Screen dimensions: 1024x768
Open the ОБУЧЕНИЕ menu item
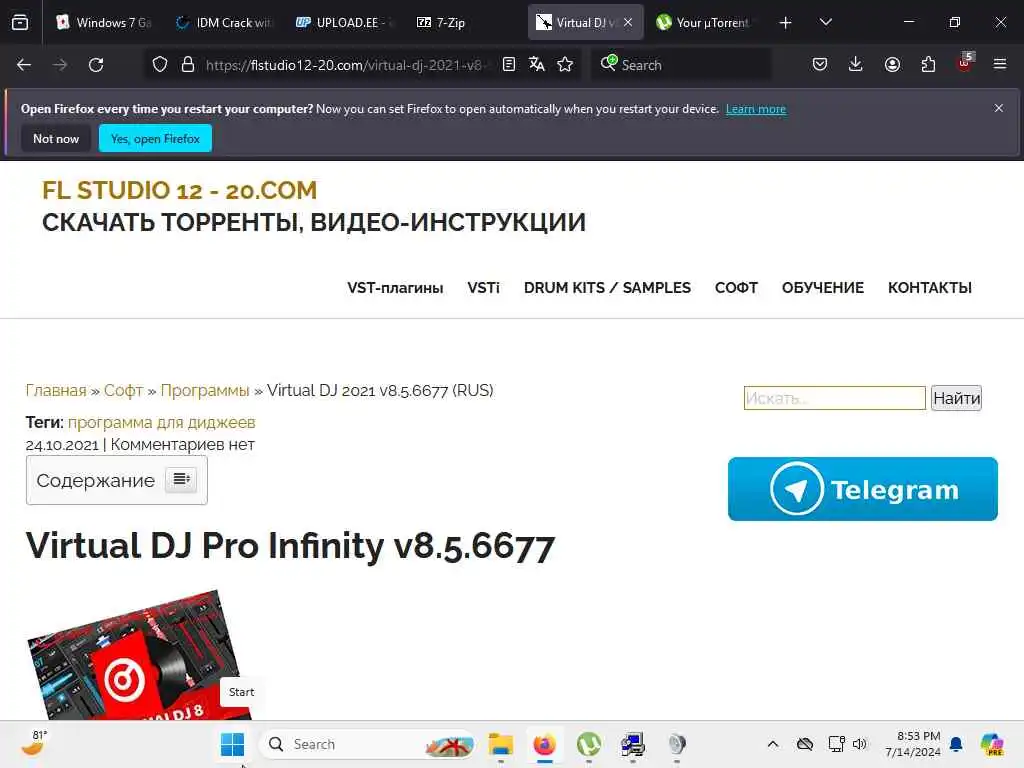[x=823, y=288]
